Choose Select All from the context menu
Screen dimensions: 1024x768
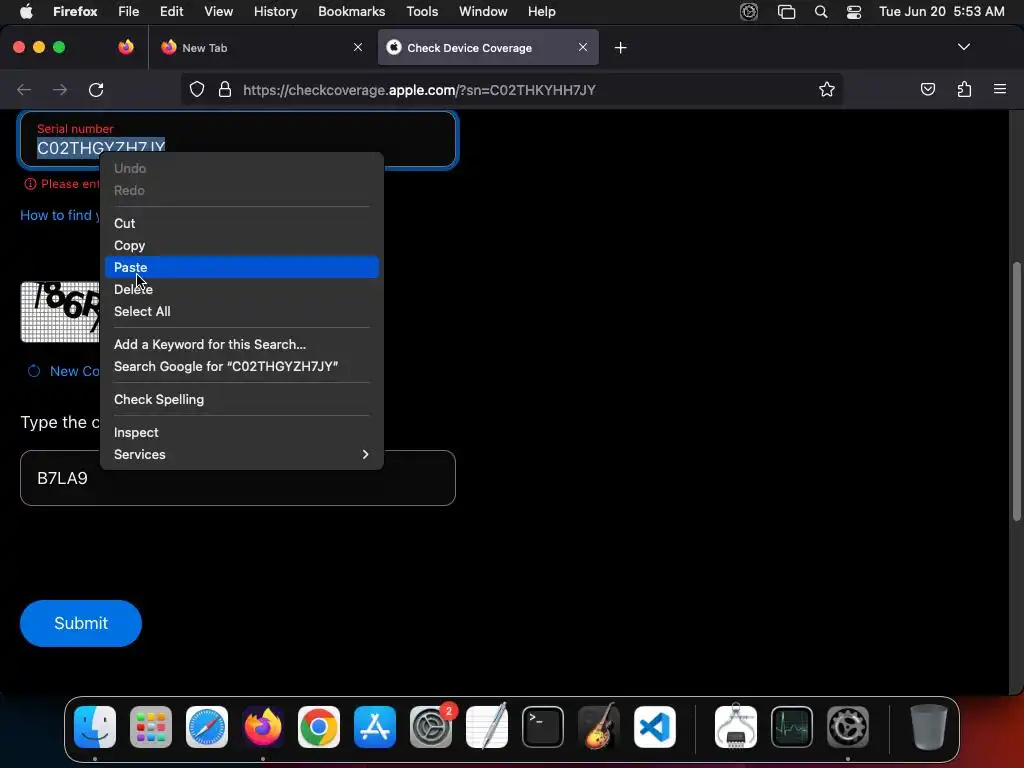(x=242, y=312)
